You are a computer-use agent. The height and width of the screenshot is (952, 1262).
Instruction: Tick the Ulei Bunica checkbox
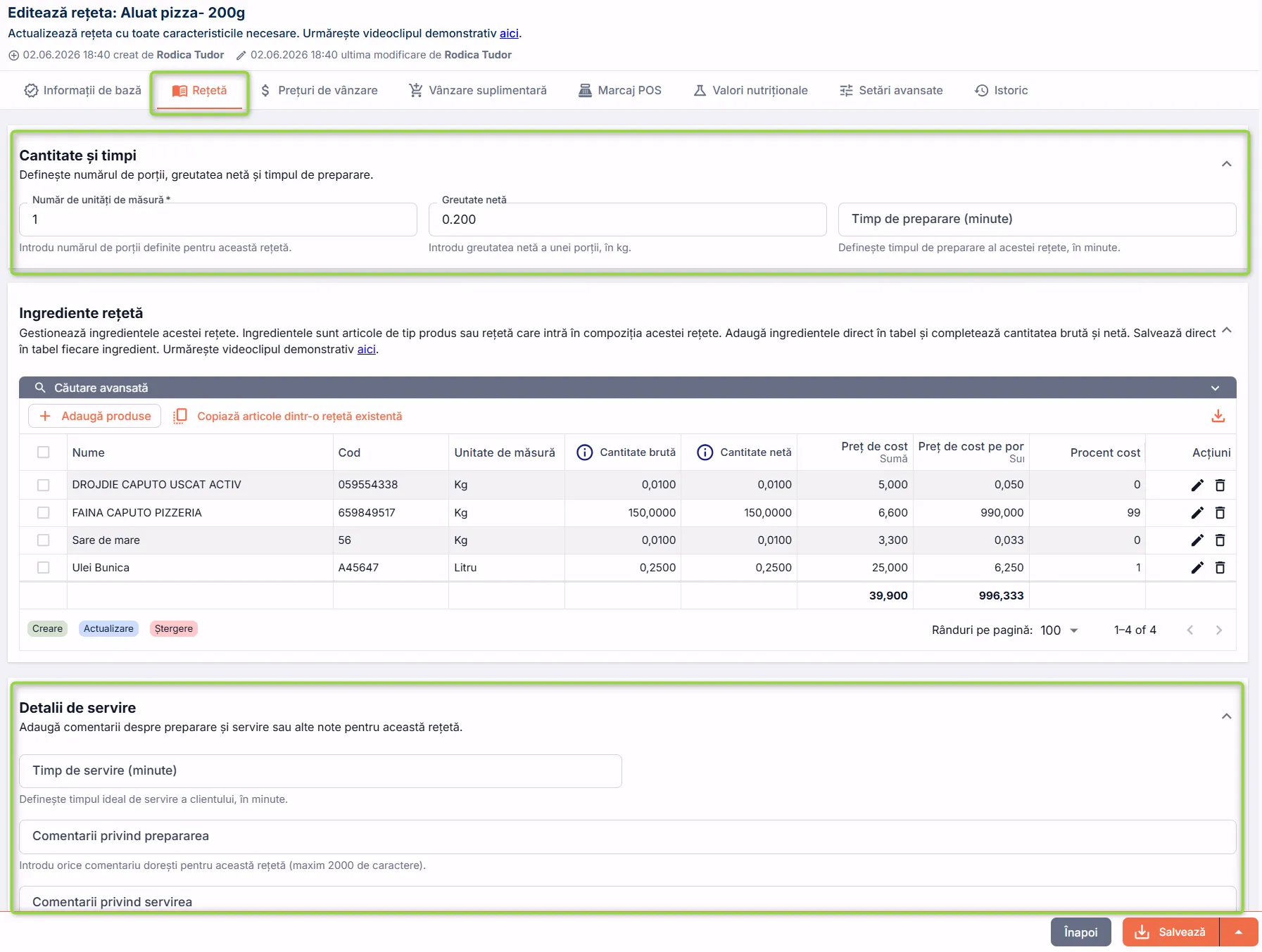click(x=44, y=568)
